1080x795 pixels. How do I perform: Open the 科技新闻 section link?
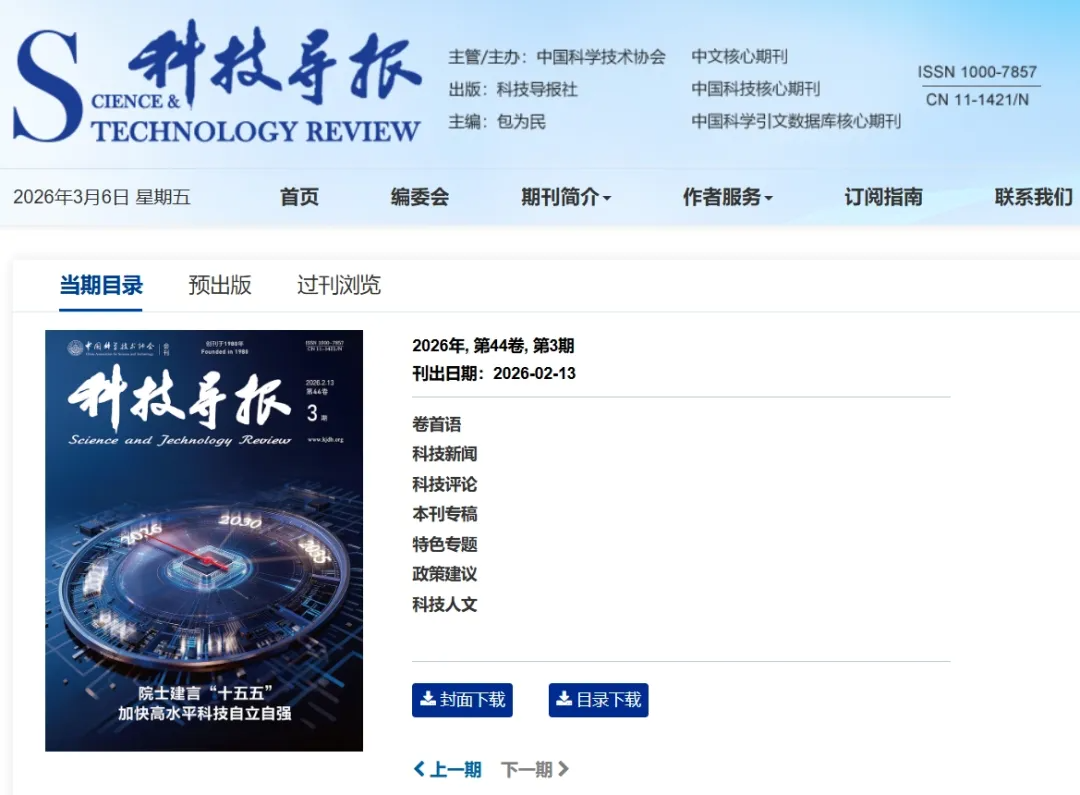pos(443,454)
